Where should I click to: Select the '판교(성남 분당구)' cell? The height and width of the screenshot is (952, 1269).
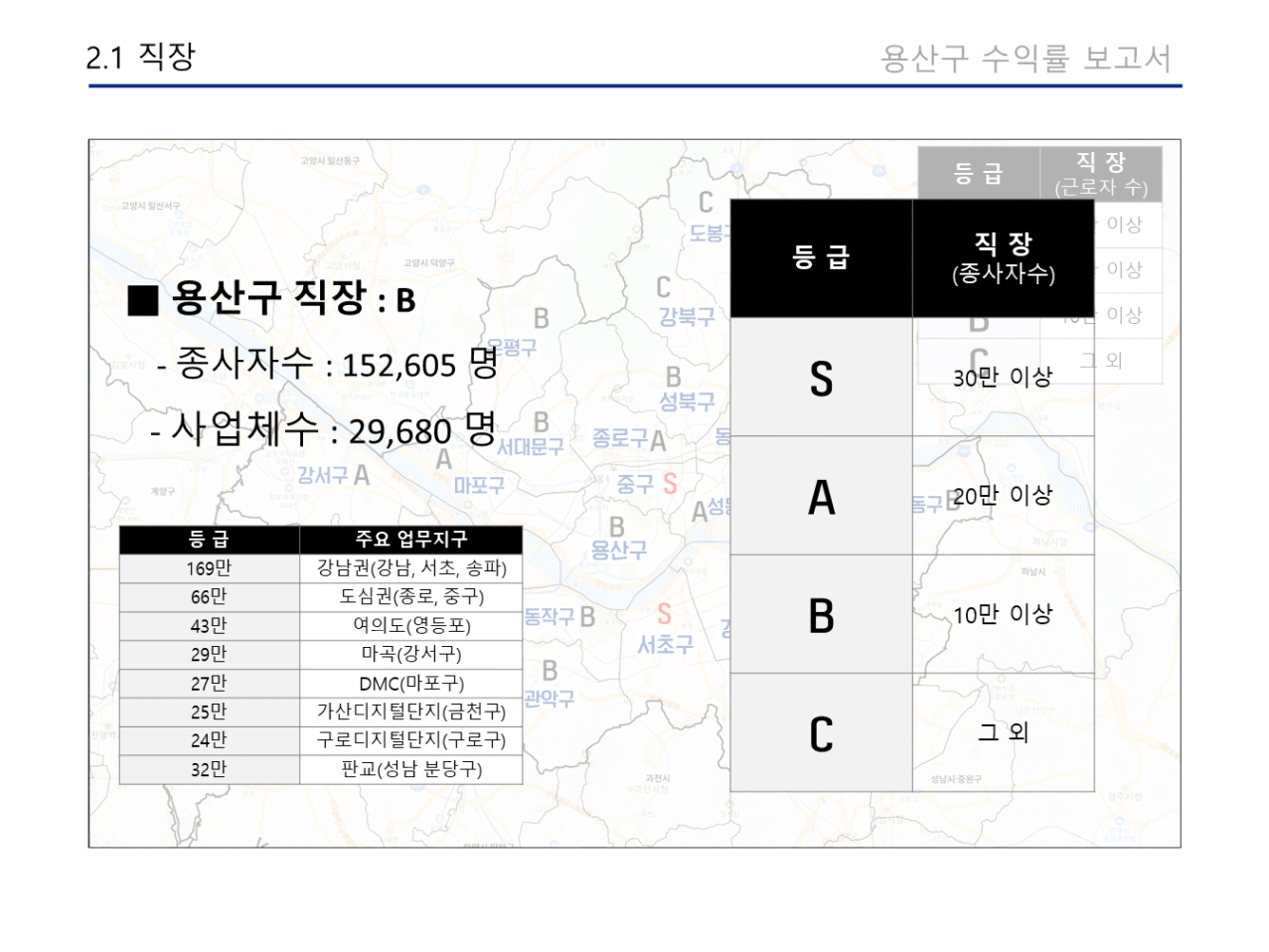pyautogui.click(x=411, y=770)
